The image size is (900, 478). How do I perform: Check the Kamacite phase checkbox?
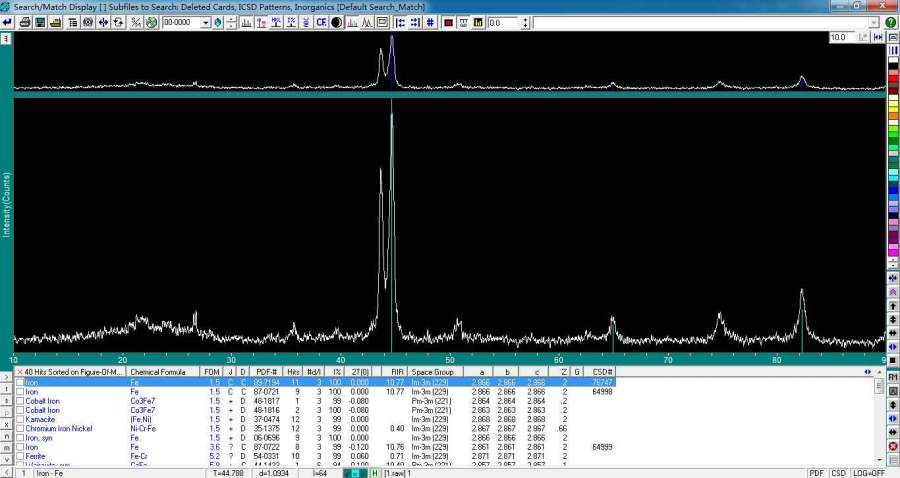pos(19,419)
